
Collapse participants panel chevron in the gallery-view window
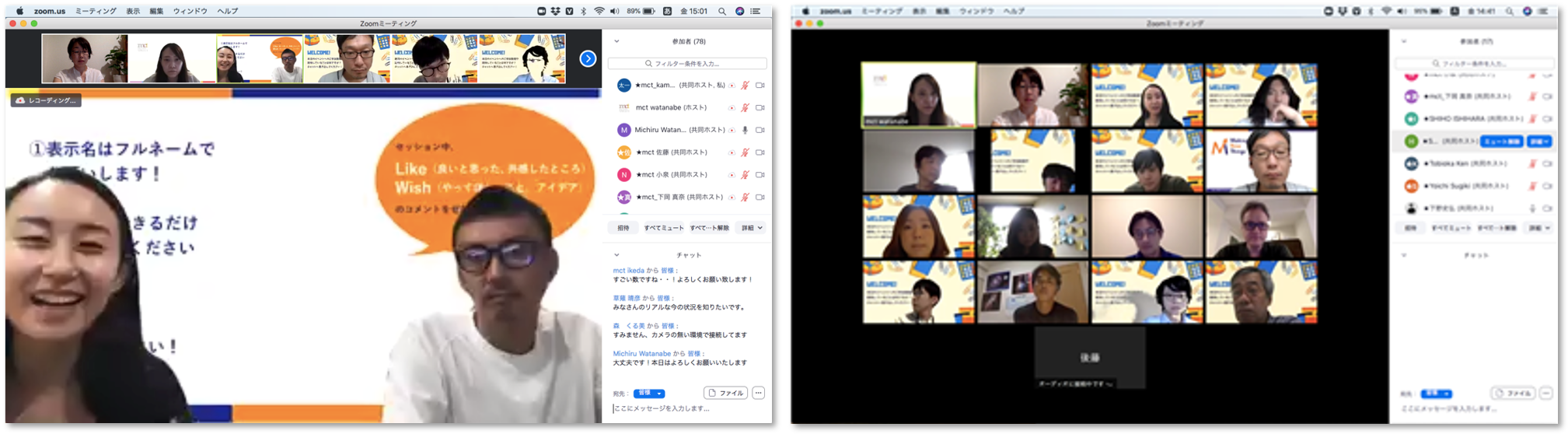point(1403,41)
